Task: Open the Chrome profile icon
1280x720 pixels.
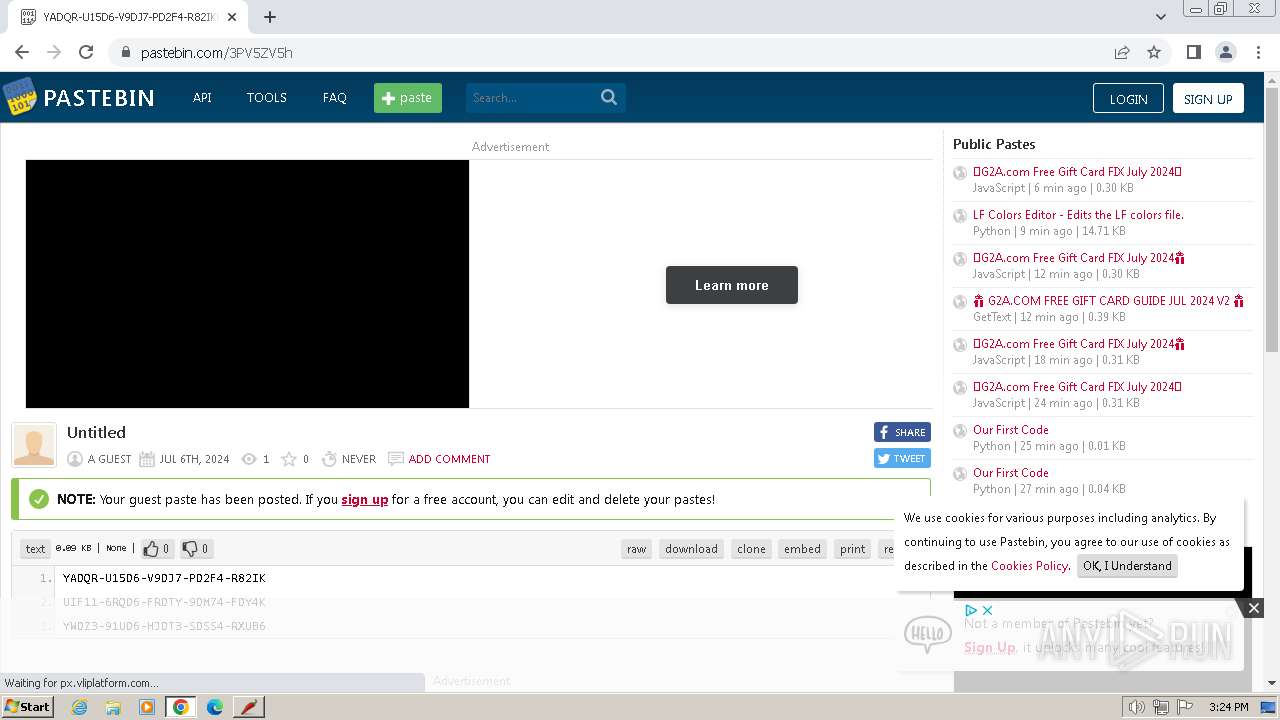Action: 1225,52
